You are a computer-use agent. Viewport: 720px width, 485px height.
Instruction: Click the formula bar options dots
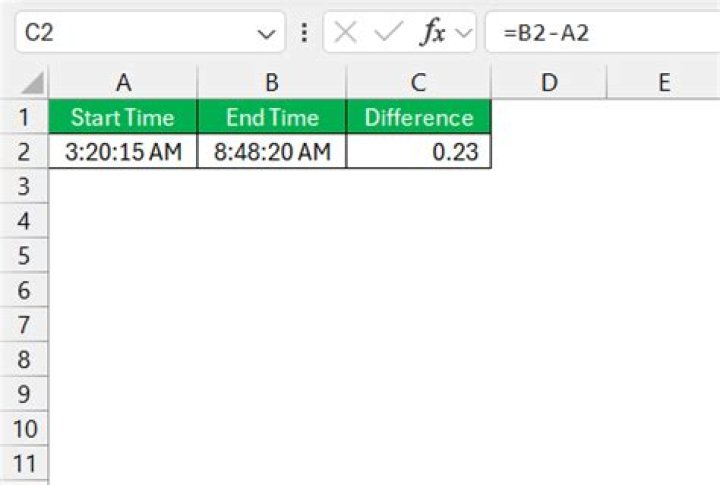(x=304, y=33)
